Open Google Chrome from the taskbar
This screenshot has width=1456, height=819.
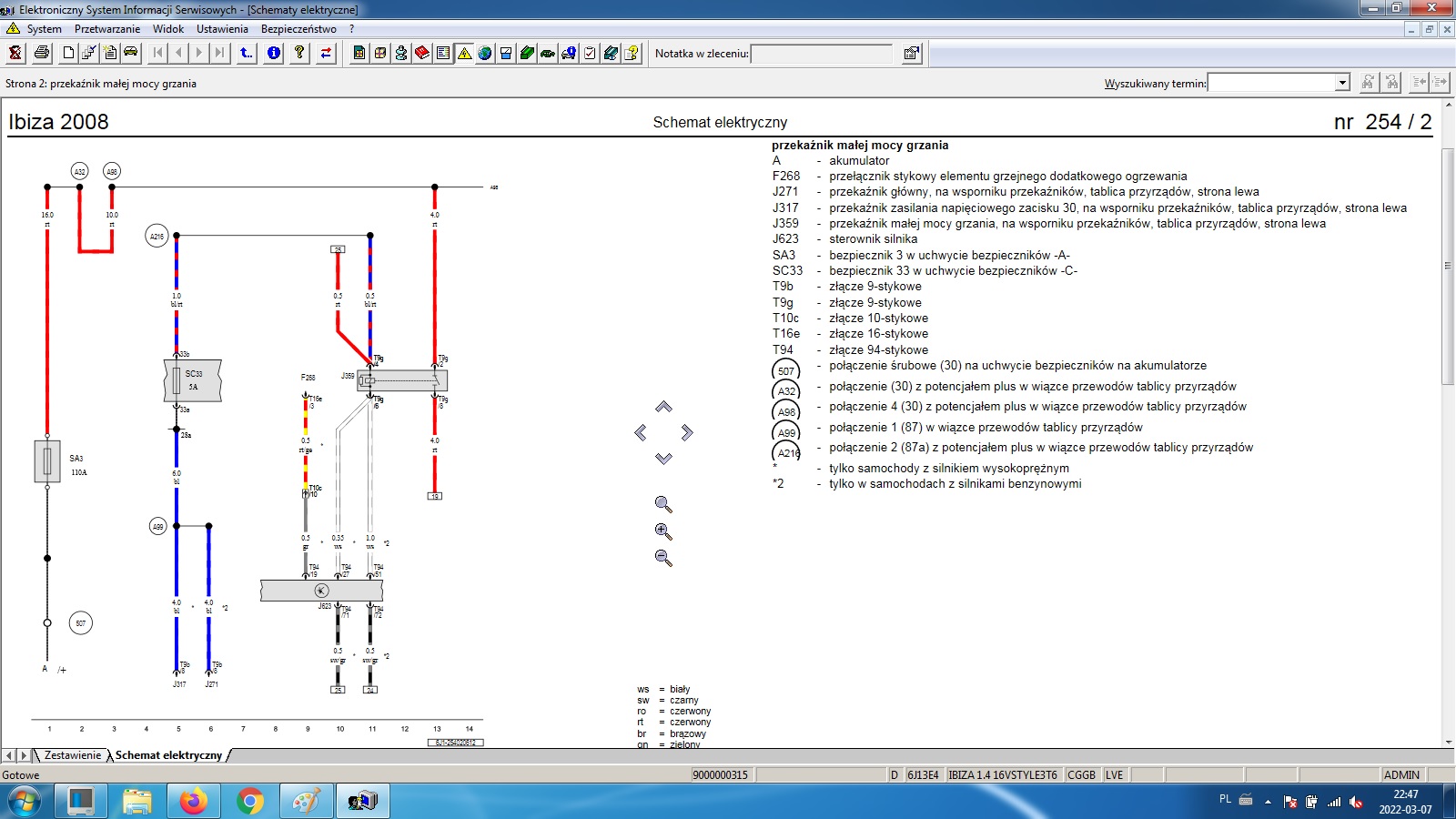(249, 802)
